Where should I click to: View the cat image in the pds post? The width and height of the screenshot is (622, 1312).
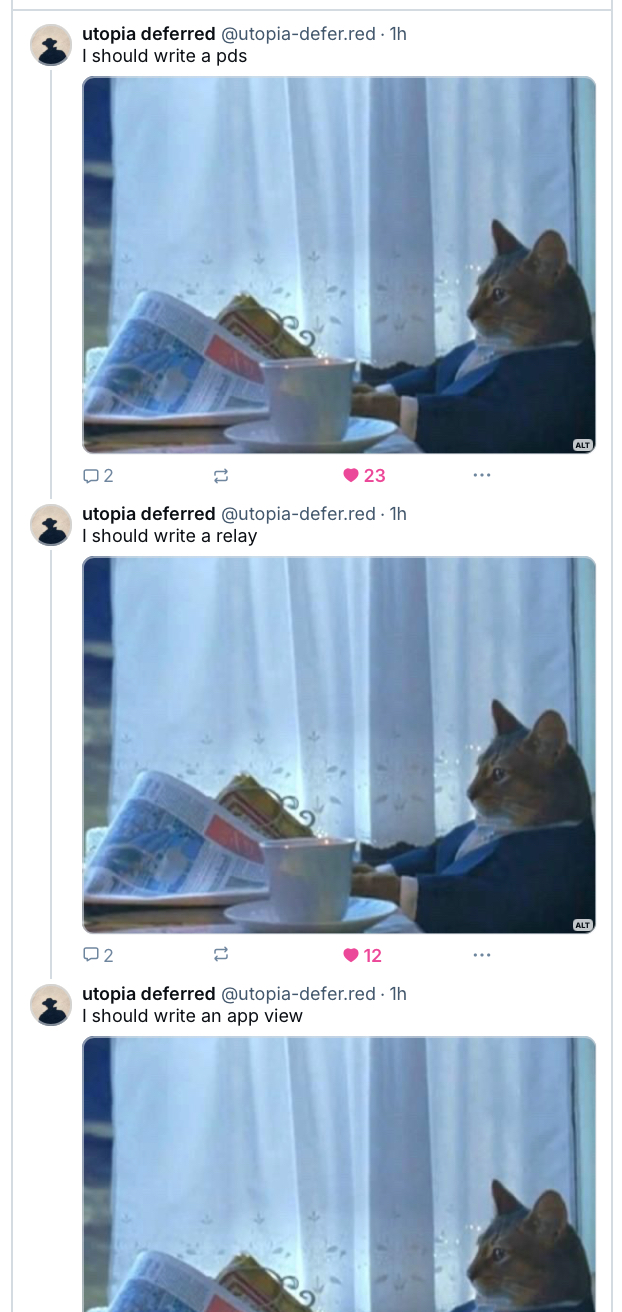click(x=339, y=265)
